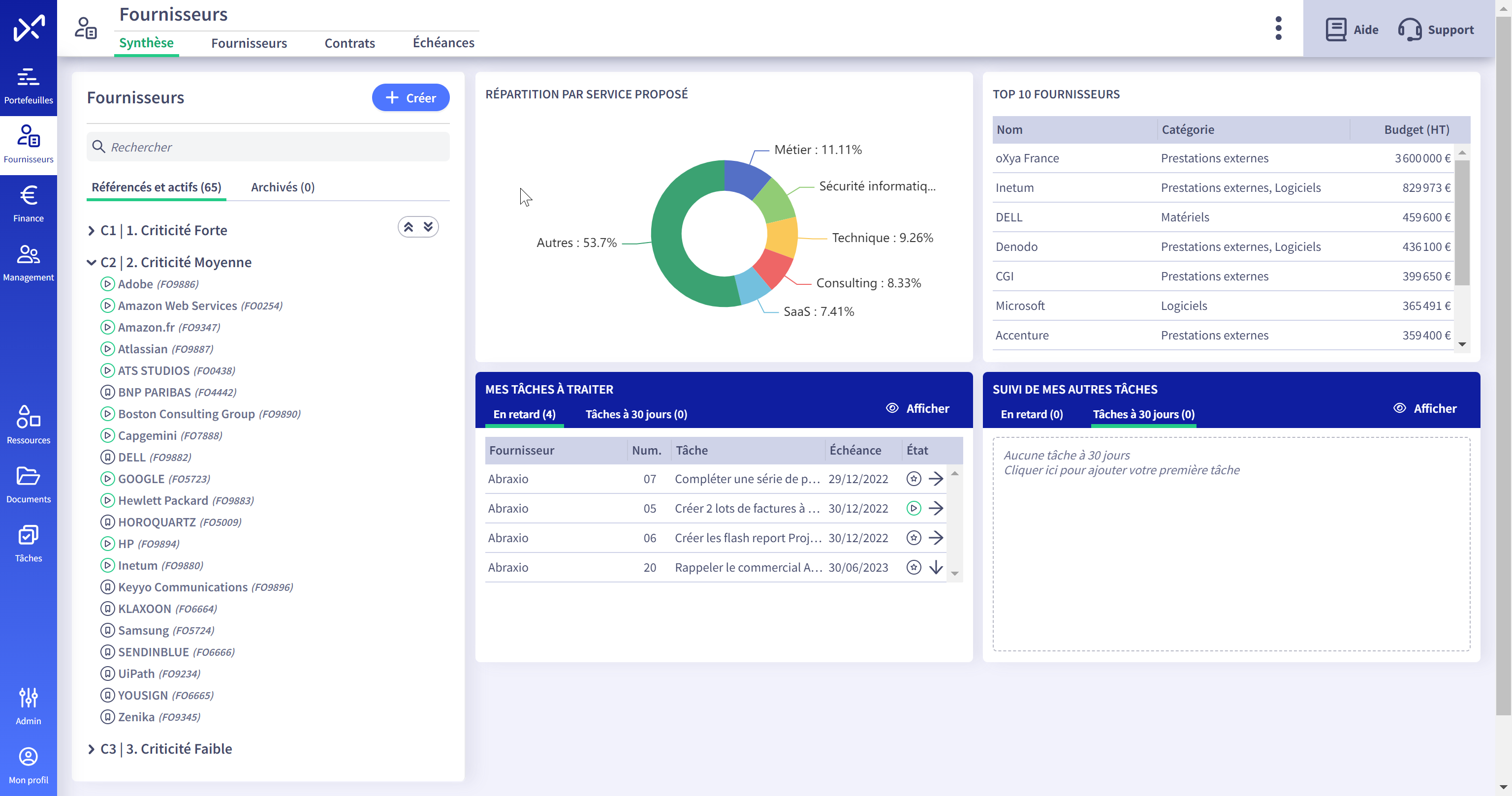Click status icon next to Adobe

point(107,284)
